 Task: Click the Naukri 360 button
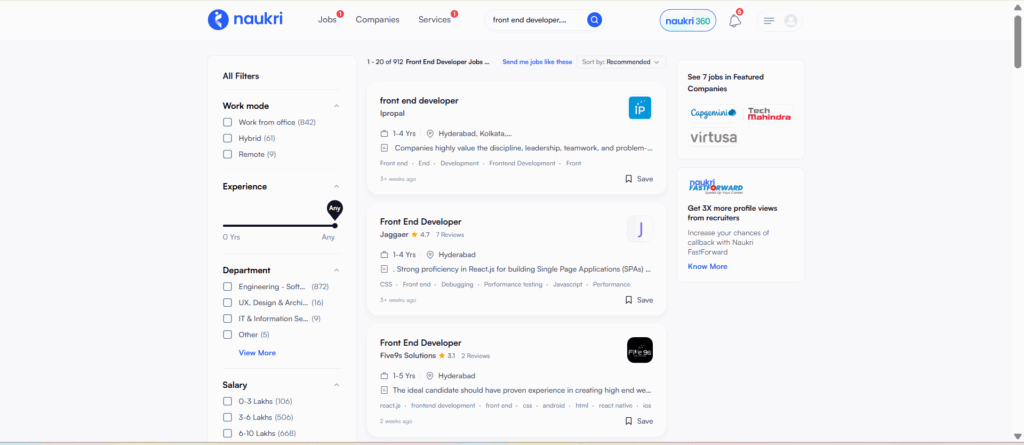(687, 20)
